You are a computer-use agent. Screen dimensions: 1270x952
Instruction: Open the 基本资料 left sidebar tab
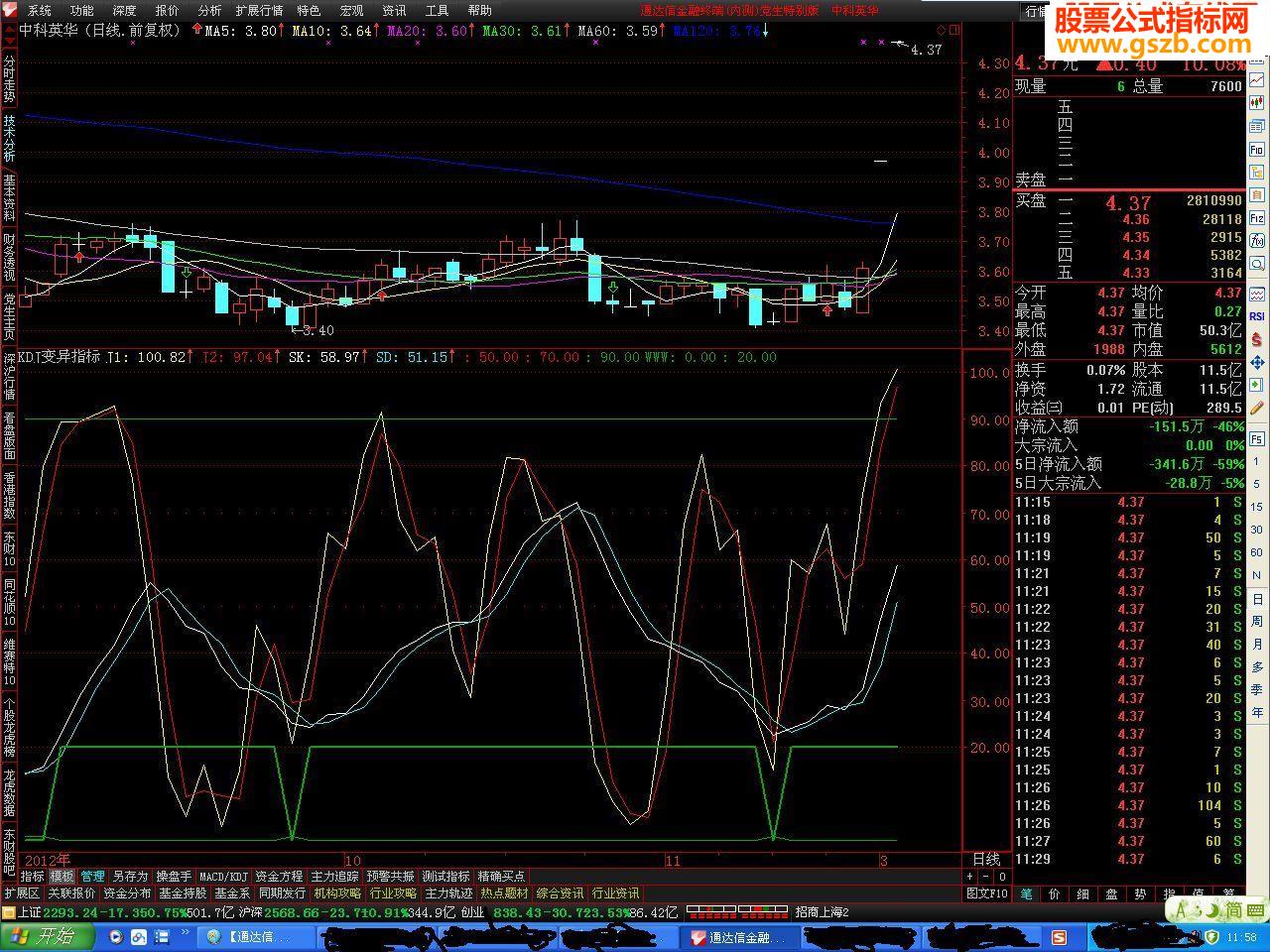[9, 196]
